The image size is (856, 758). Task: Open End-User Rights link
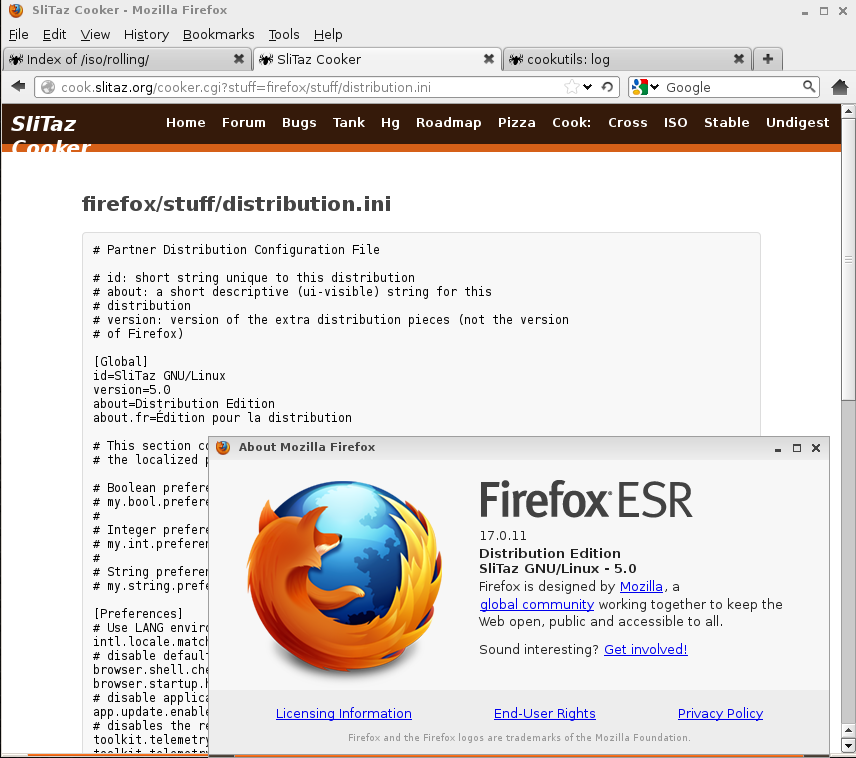click(544, 714)
